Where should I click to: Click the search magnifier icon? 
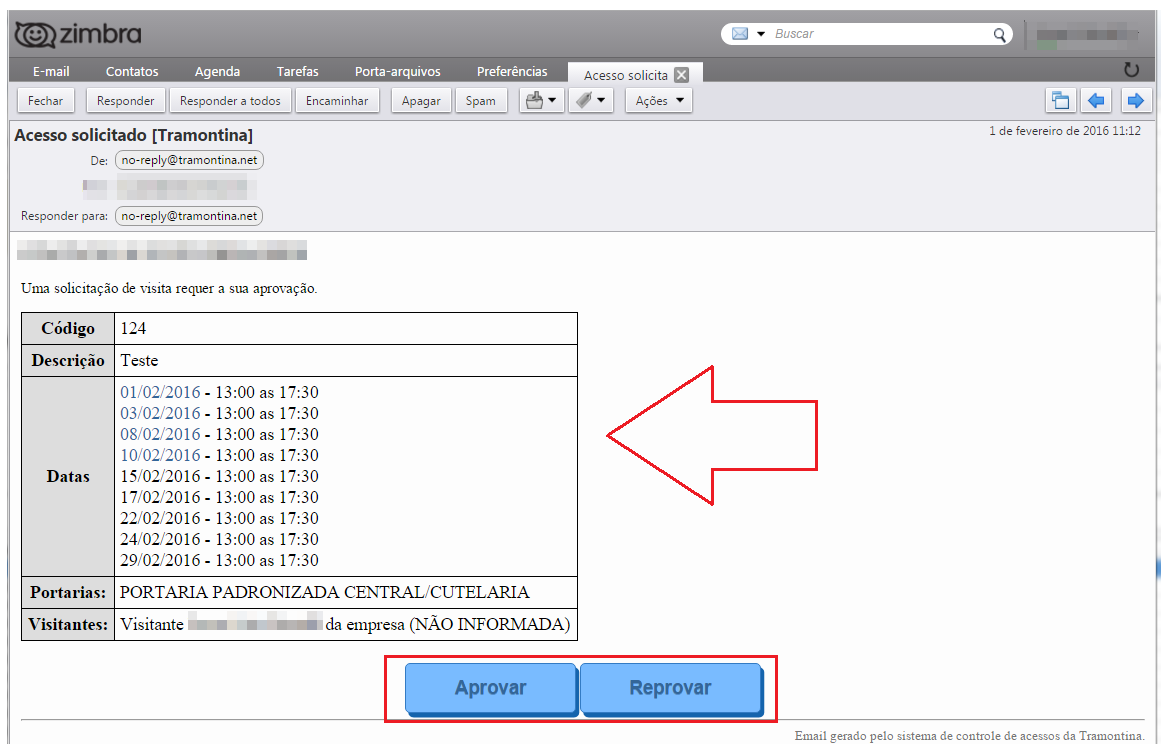point(999,34)
